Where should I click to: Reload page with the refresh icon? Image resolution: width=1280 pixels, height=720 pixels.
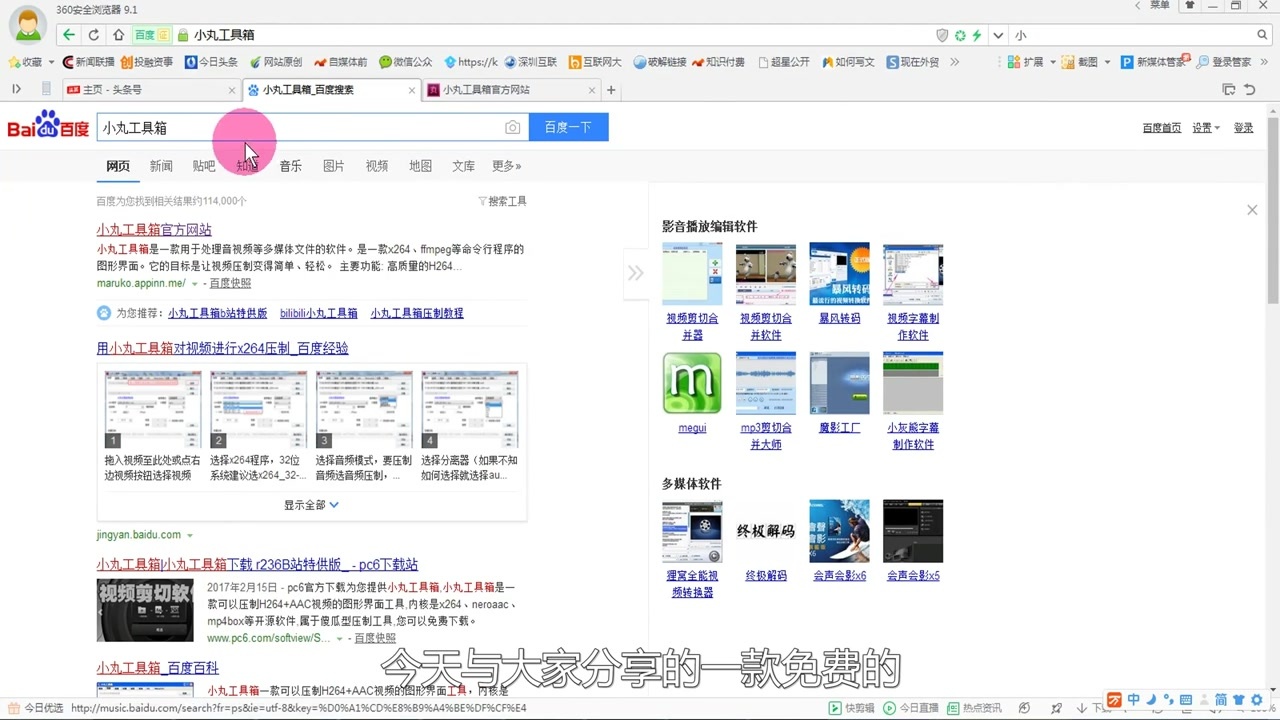pos(93,35)
